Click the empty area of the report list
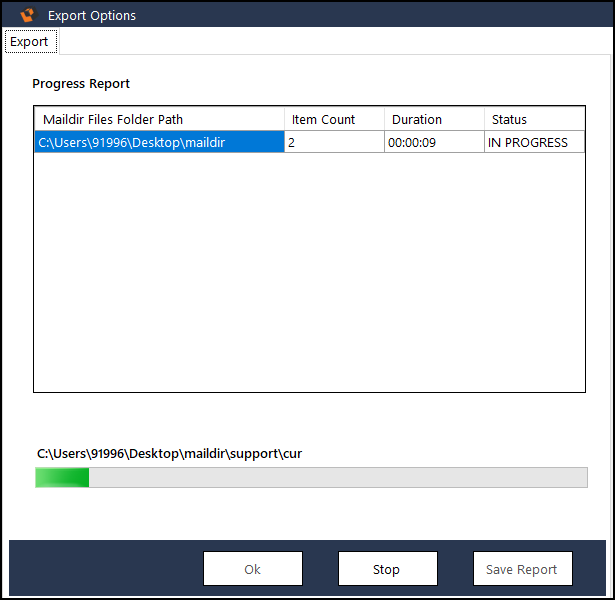 click(x=309, y=270)
